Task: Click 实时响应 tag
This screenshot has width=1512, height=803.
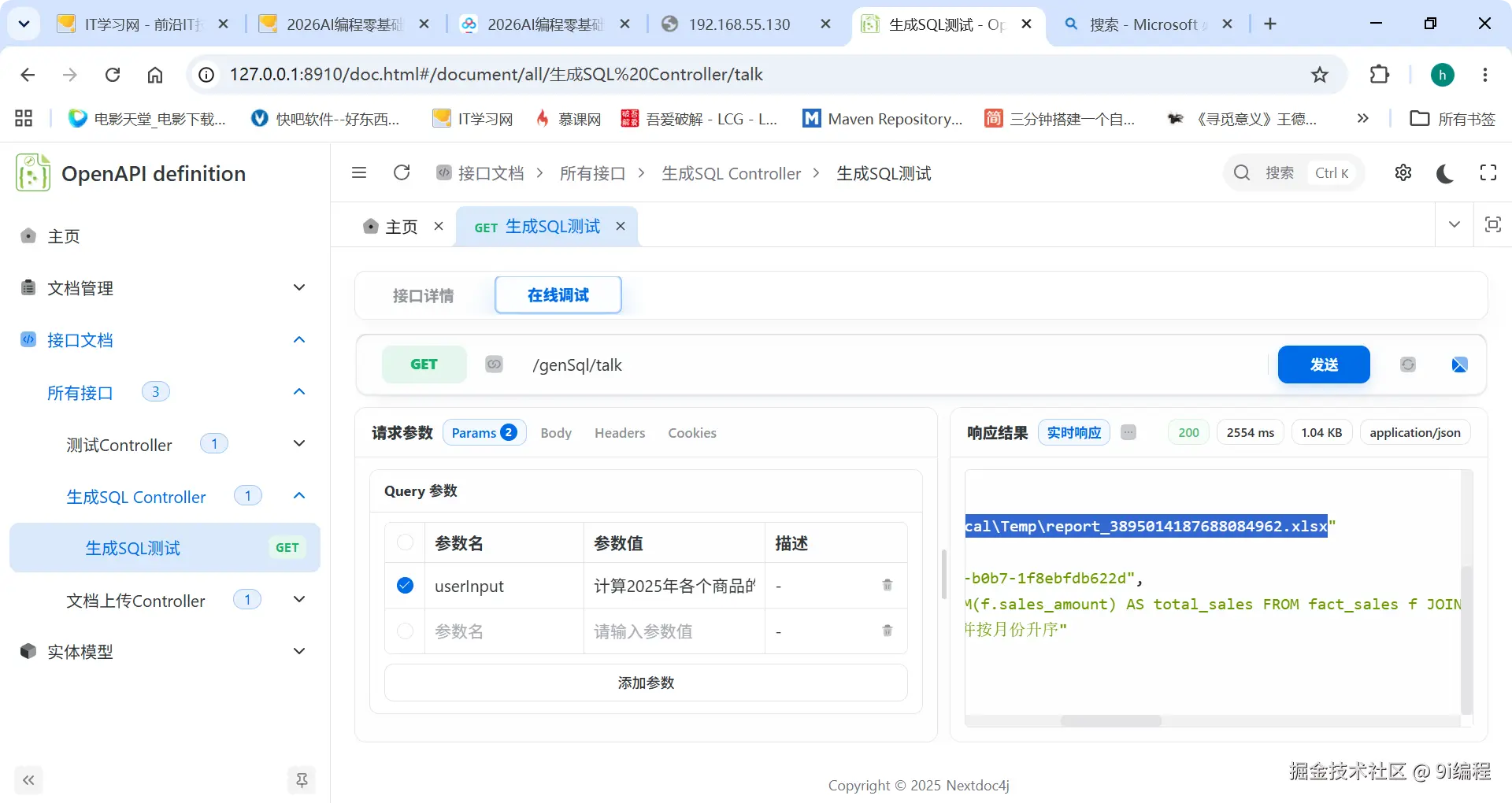Action: pyautogui.click(x=1074, y=432)
